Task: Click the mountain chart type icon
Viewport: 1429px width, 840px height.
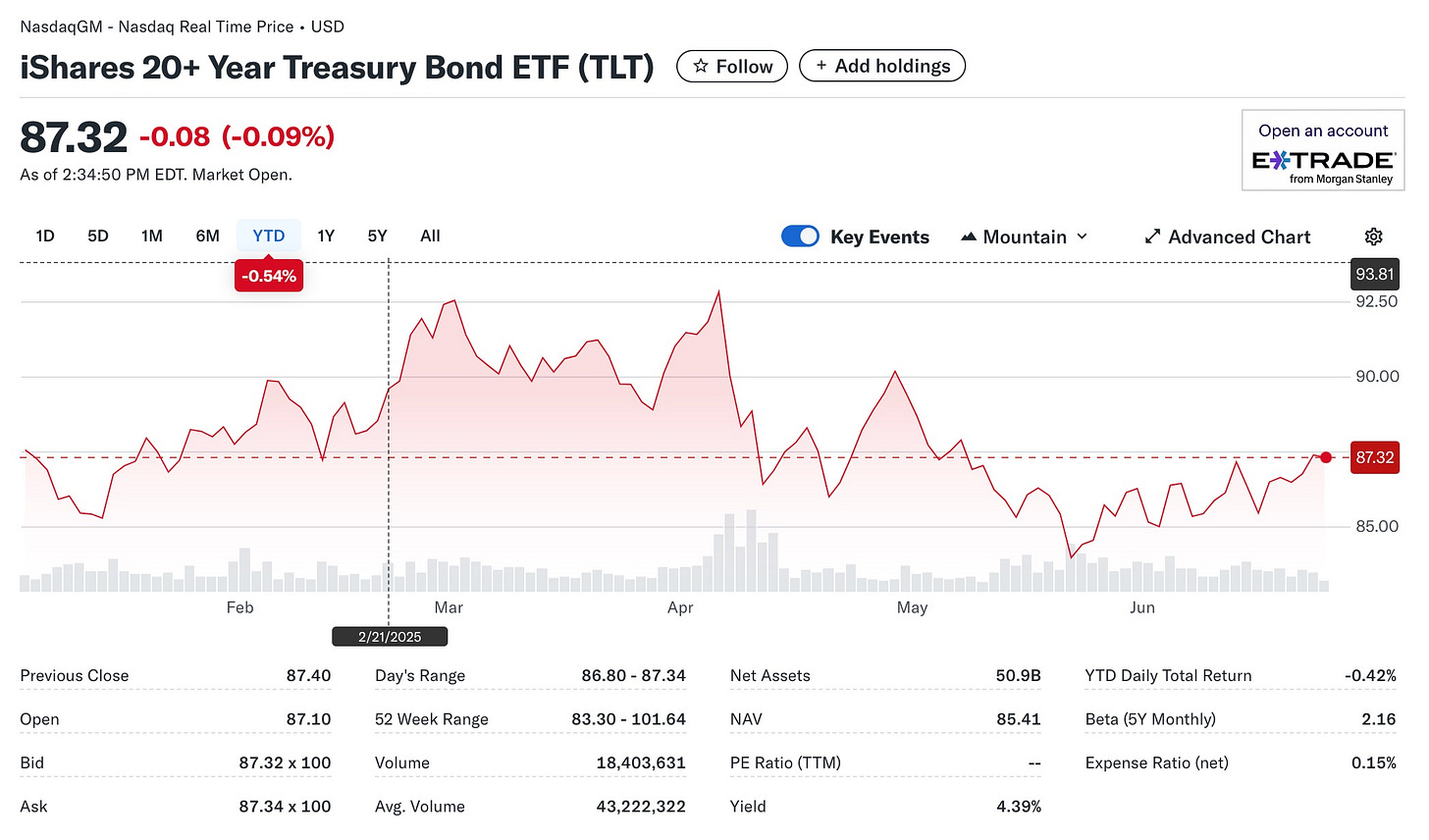Action: point(969,236)
